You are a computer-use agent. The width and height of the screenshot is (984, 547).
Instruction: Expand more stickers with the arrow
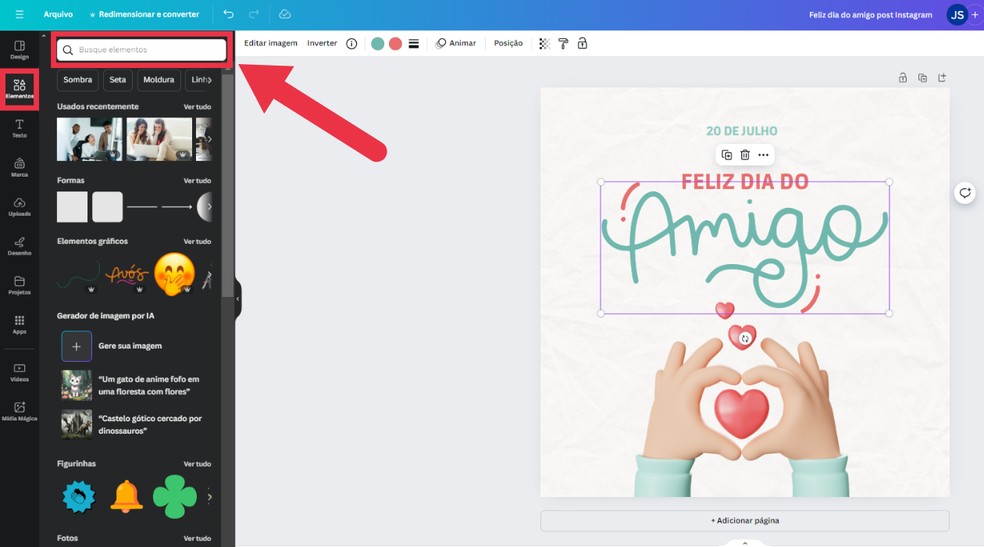[x=209, y=497]
